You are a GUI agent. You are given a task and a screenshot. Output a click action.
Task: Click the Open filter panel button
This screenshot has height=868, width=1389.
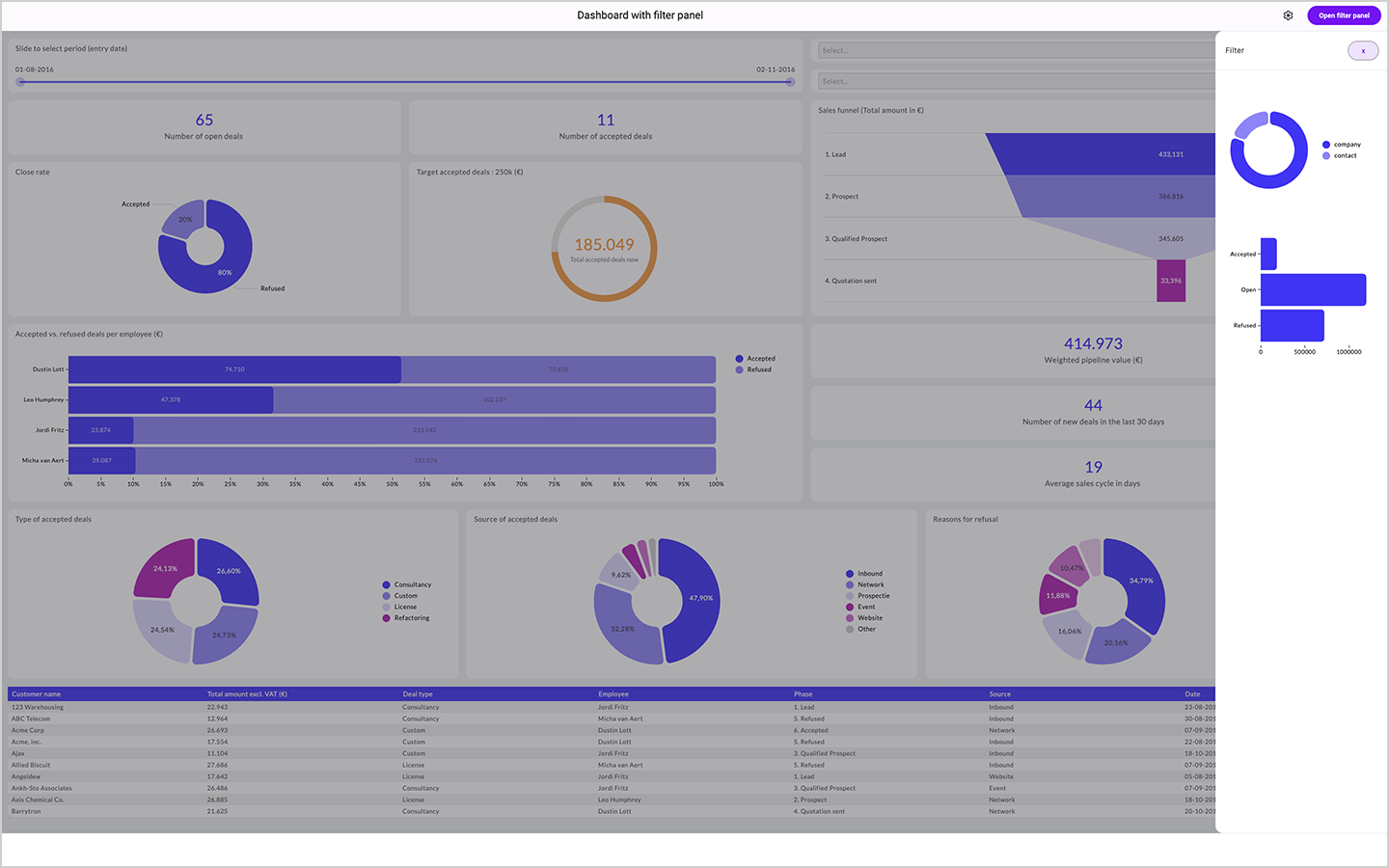[x=1343, y=15]
